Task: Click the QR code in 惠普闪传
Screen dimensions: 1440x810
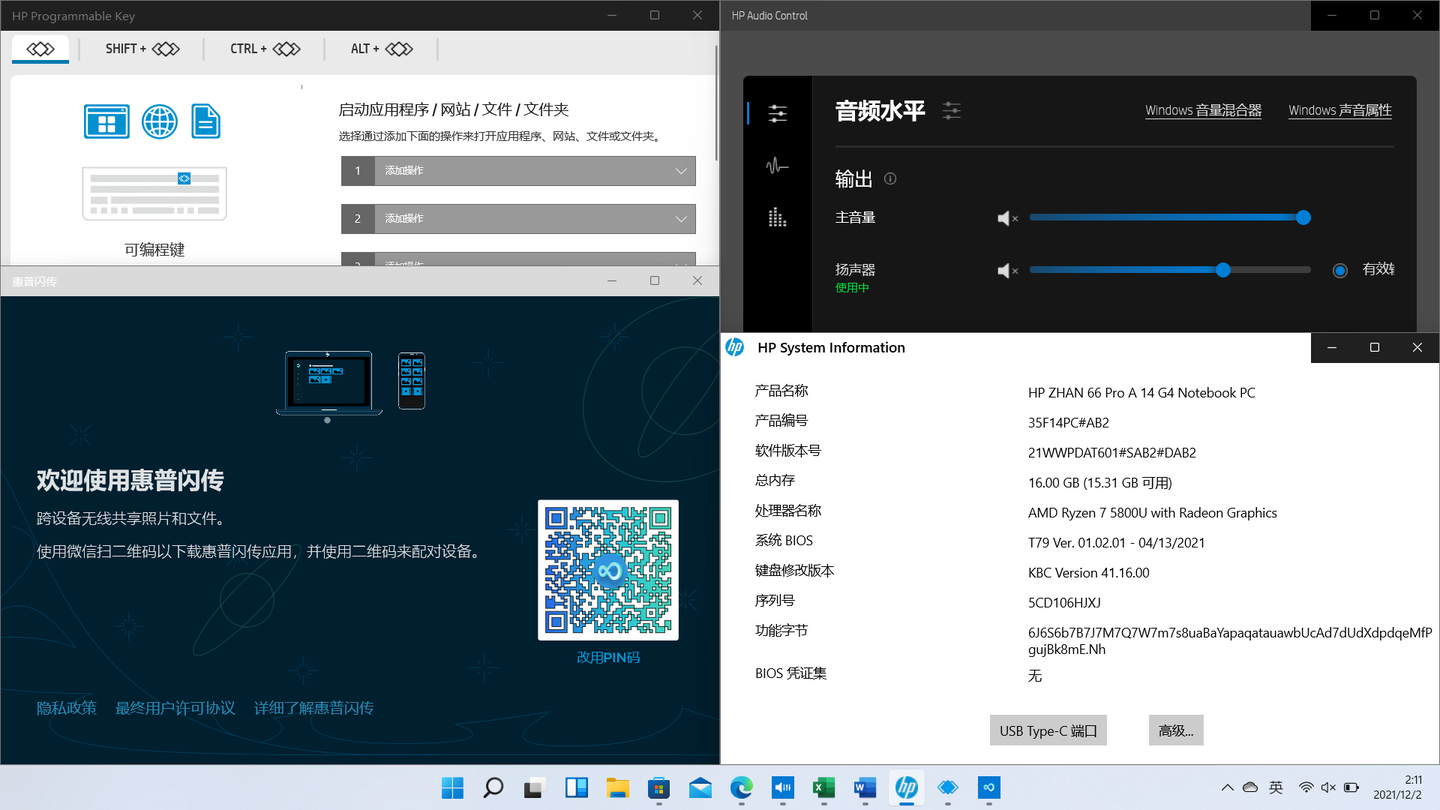Action: tap(608, 570)
